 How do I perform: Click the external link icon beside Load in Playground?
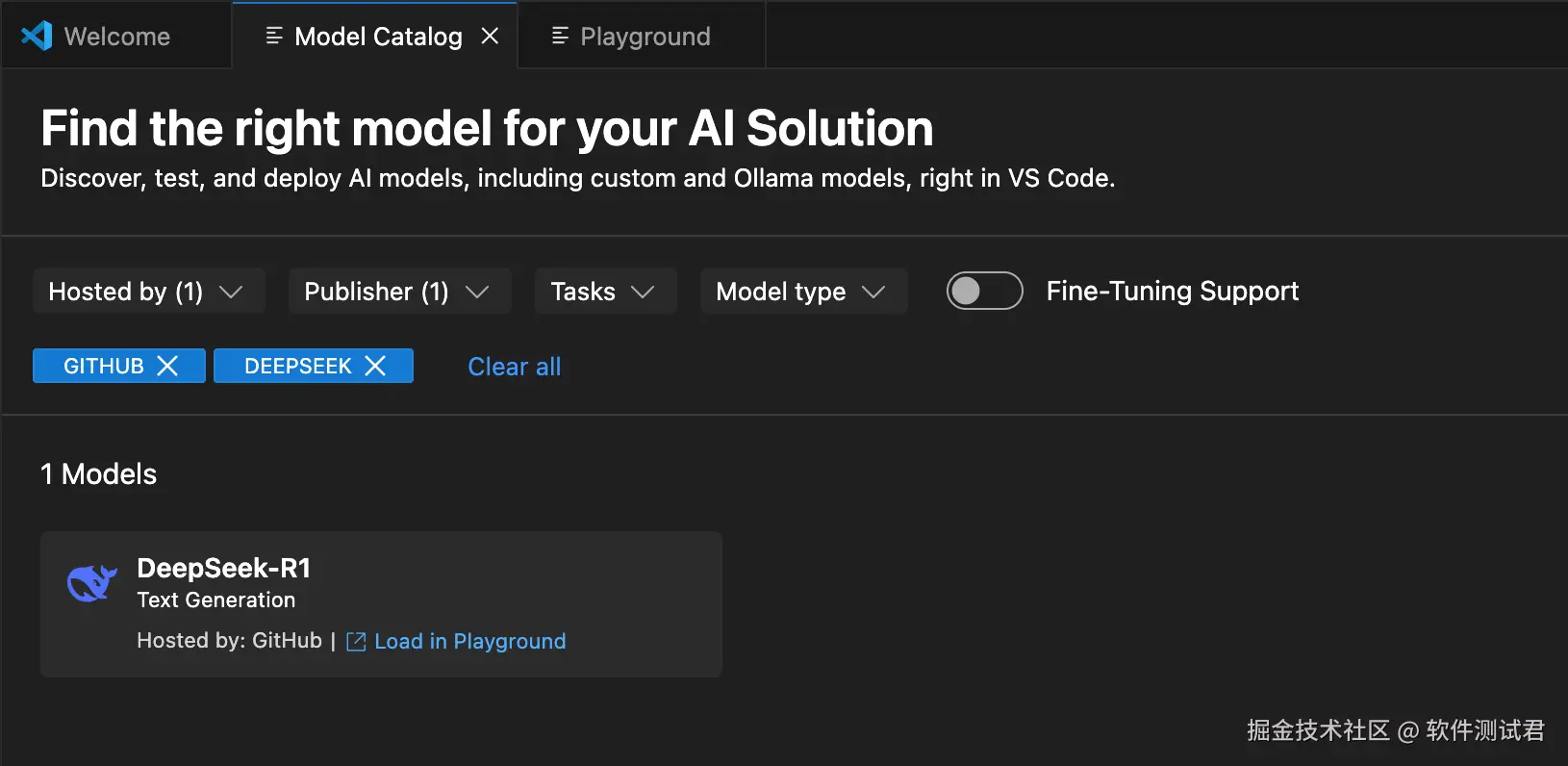click(x=356, y=642)
